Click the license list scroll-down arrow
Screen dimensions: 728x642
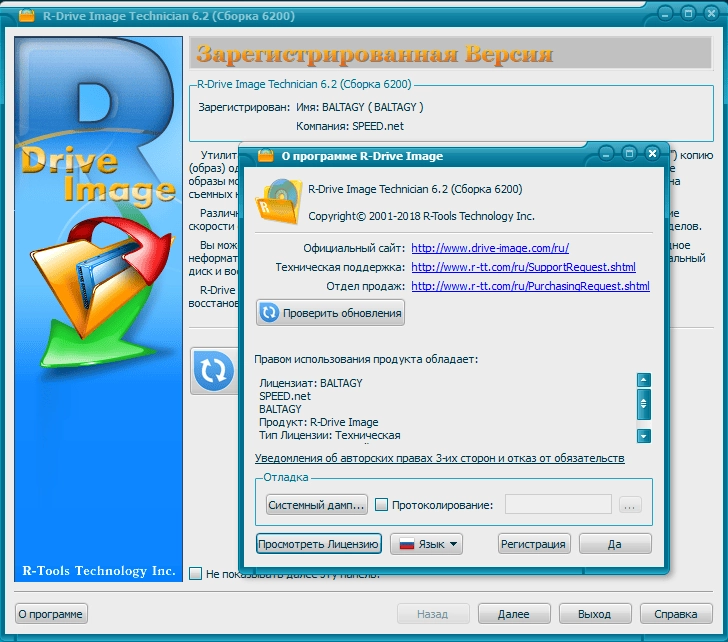644,436
